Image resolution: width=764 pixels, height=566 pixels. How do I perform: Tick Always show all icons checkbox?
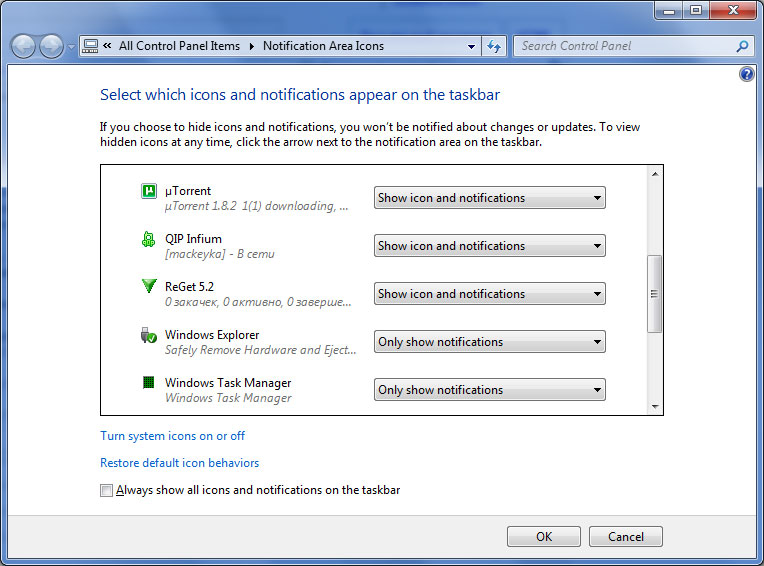[x=106, y=490]
